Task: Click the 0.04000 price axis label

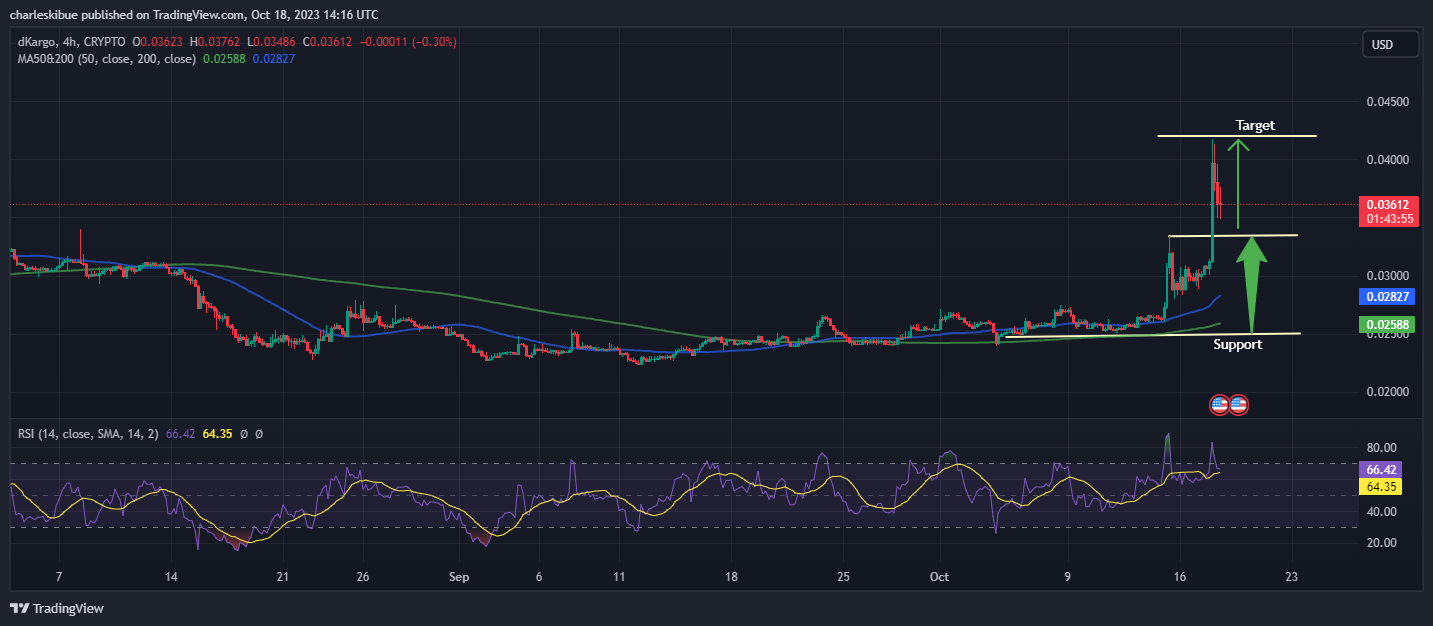Action: (x=1387, y=160)
